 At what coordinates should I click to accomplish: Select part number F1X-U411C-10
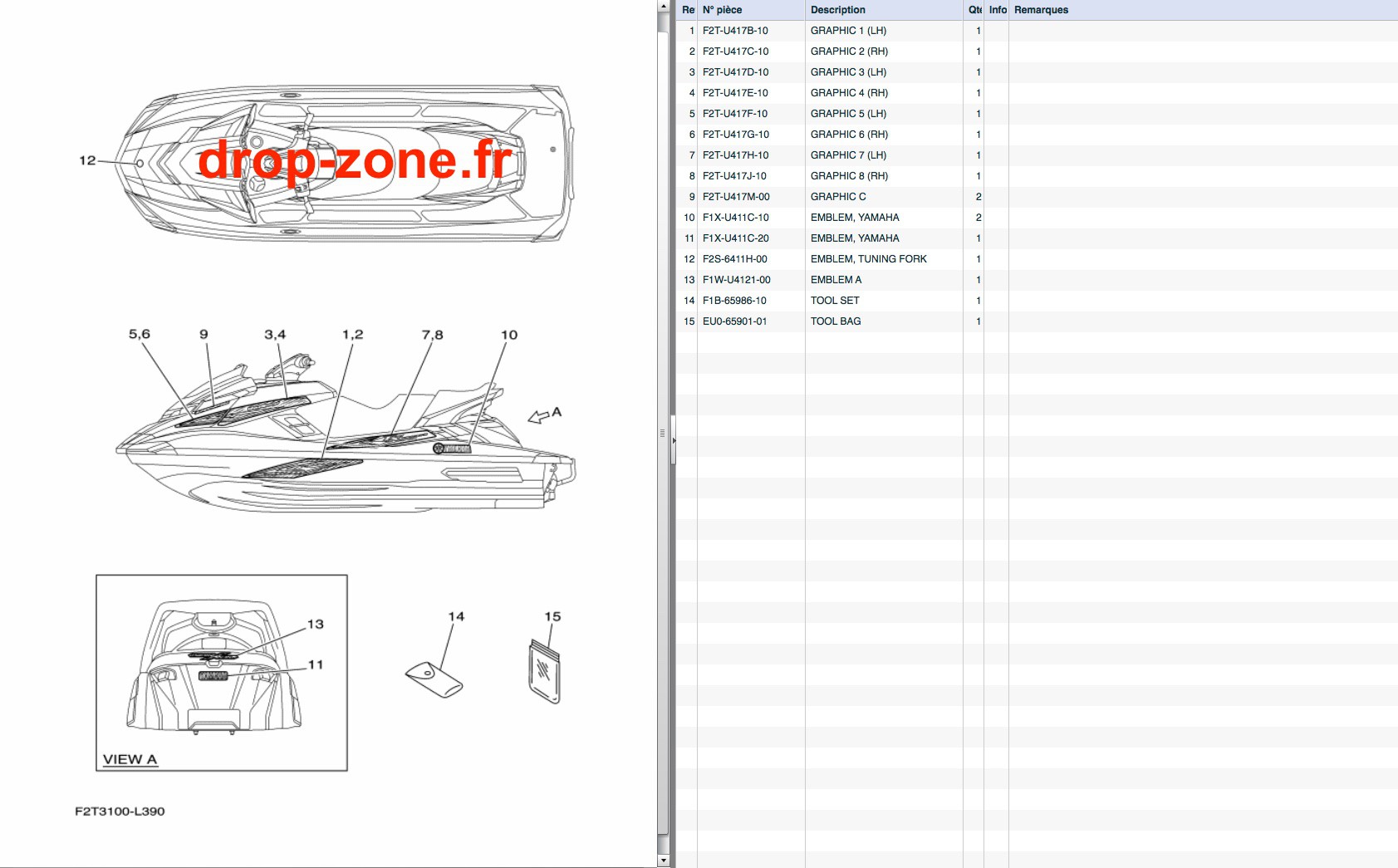(735, 218)
